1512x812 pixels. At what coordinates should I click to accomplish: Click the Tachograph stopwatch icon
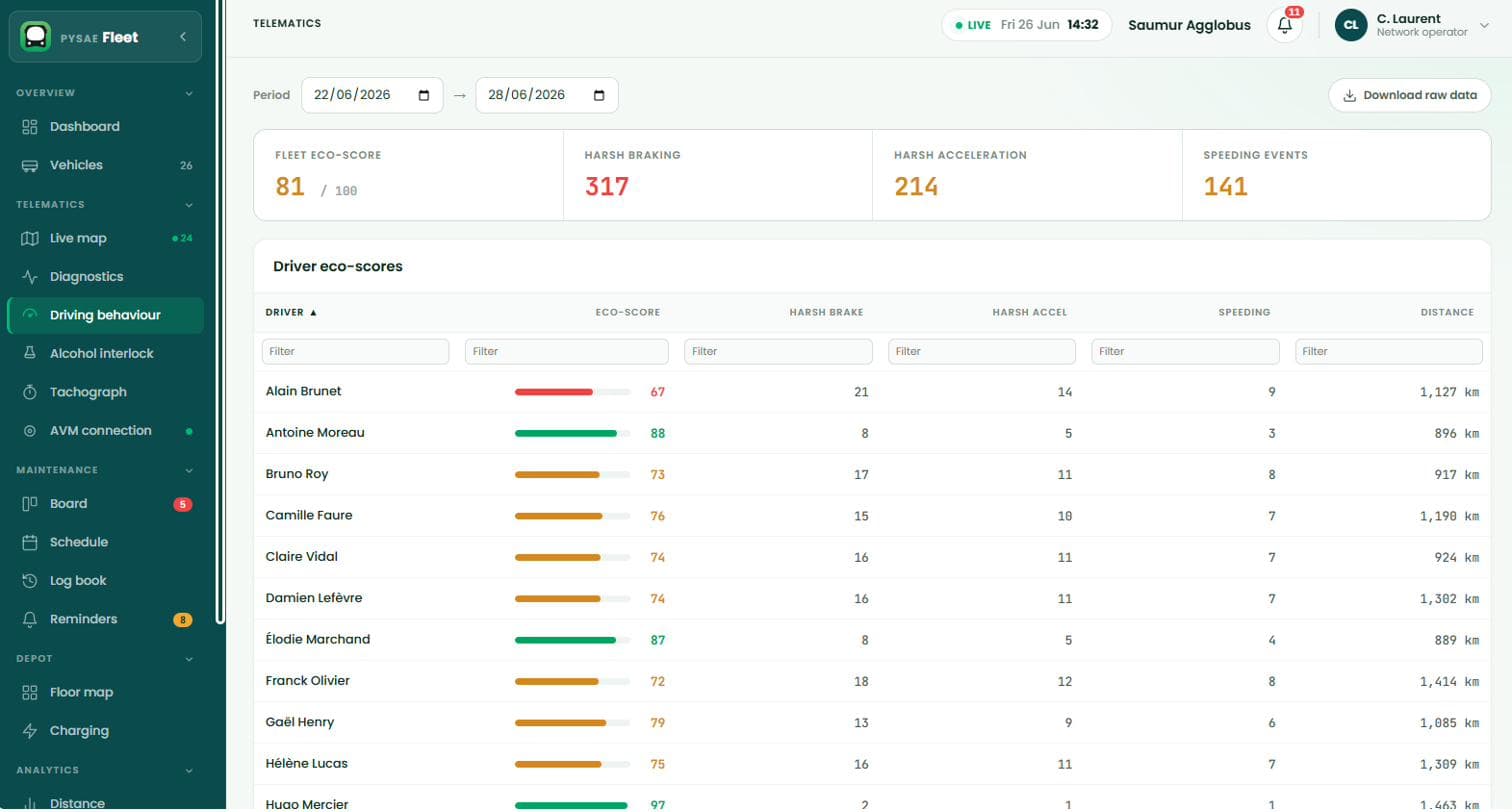pos(30,392)
